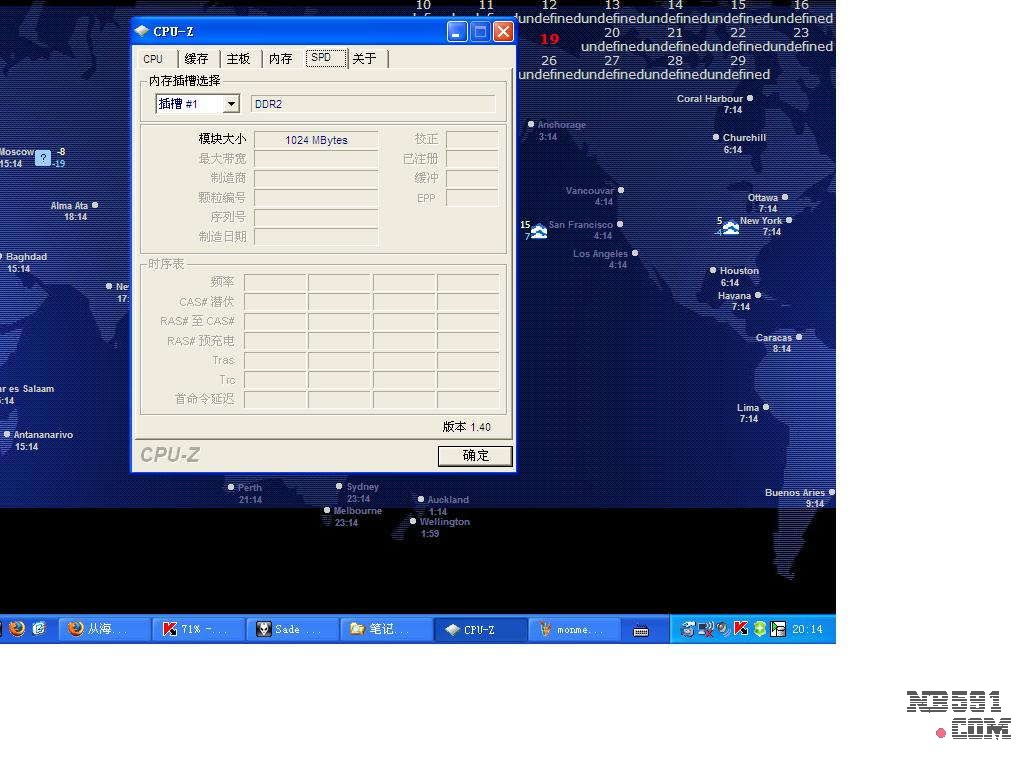
Task: Click the San Francisco weather icon
Action: click(x=539, y=231)
